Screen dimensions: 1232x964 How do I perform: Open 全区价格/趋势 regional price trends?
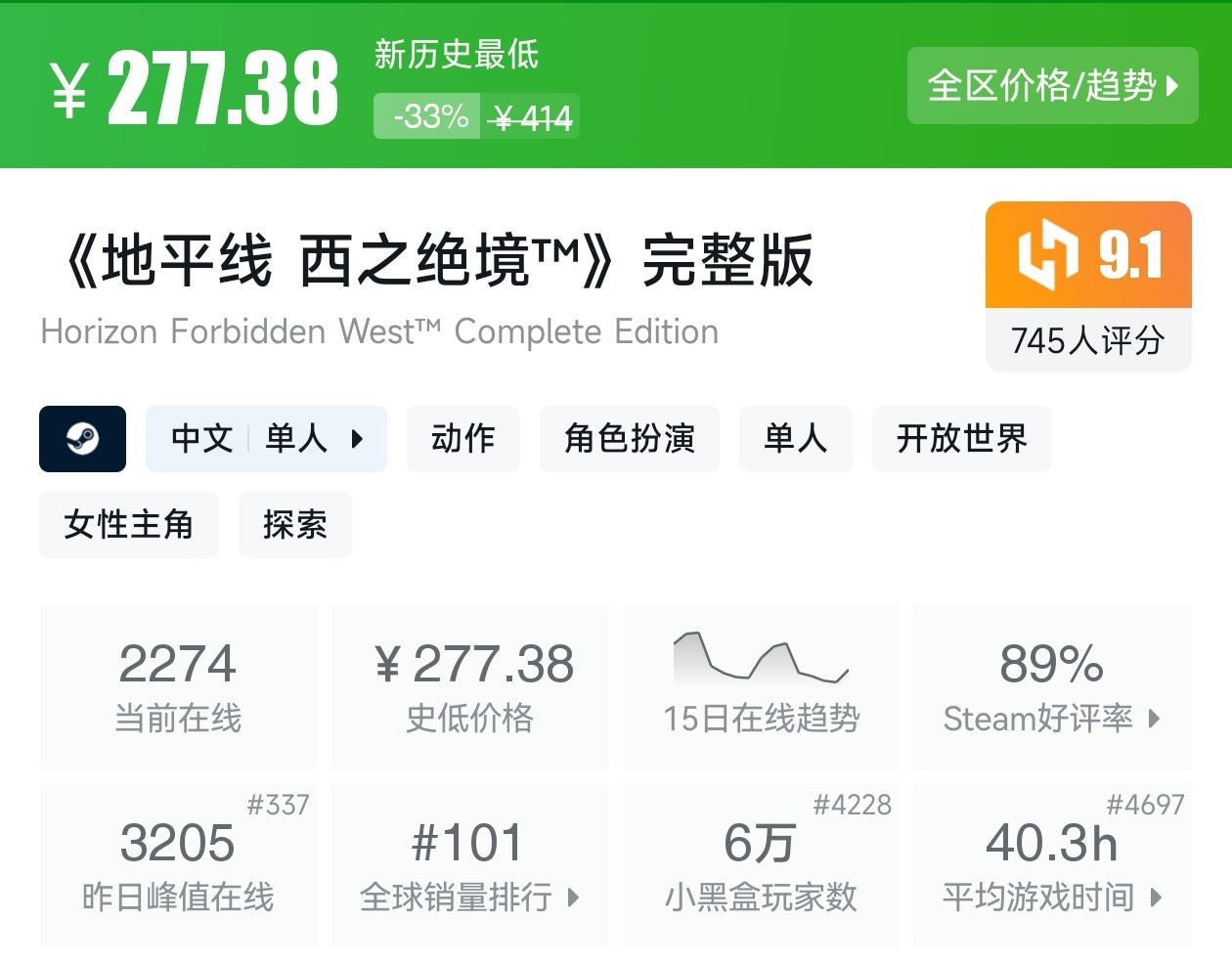(x=1052, y=86)
